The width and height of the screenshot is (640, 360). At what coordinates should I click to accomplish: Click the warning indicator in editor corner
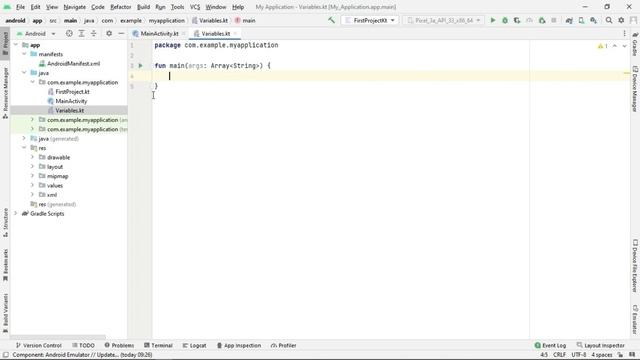602,46
